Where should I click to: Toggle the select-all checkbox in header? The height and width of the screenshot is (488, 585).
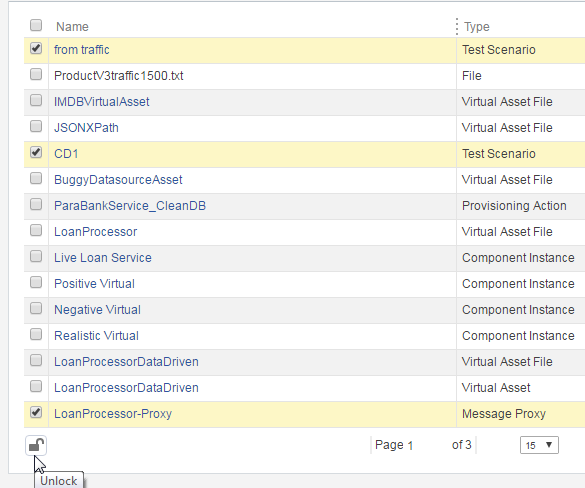coord(36,25)
